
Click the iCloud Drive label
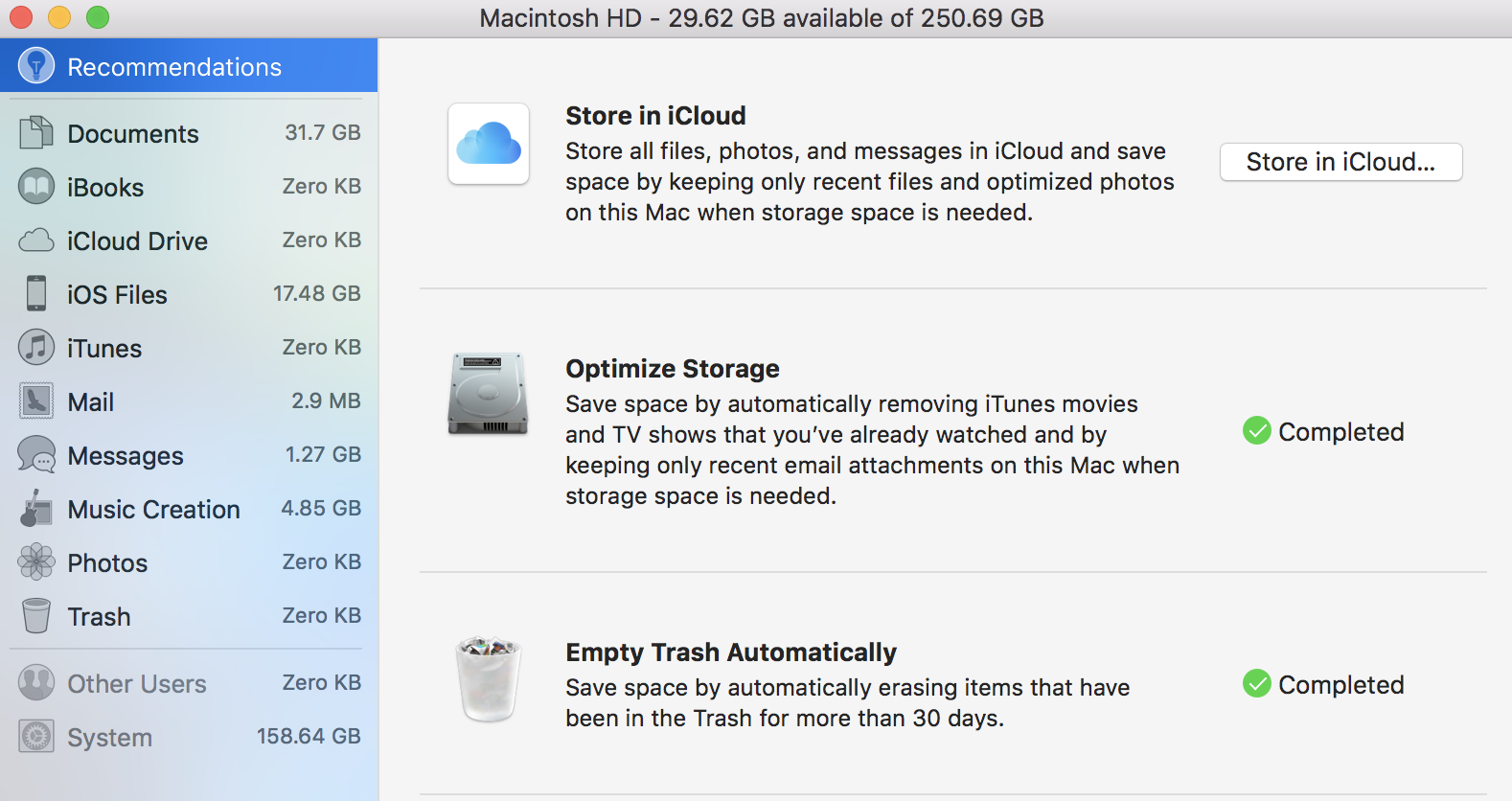[137, 241]
